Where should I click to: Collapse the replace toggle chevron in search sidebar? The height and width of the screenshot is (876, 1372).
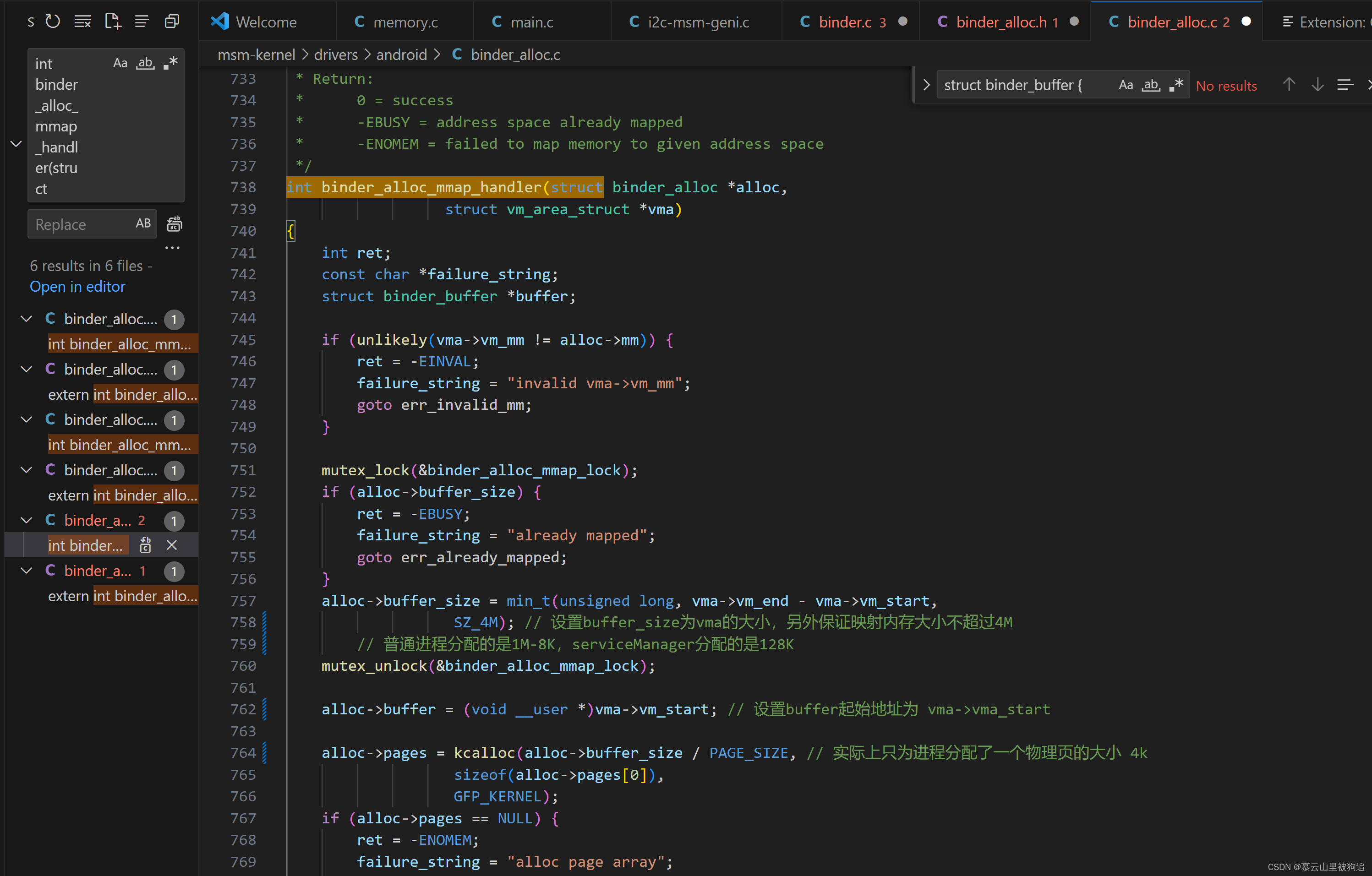pyautogui.click(x=16, y=143)
